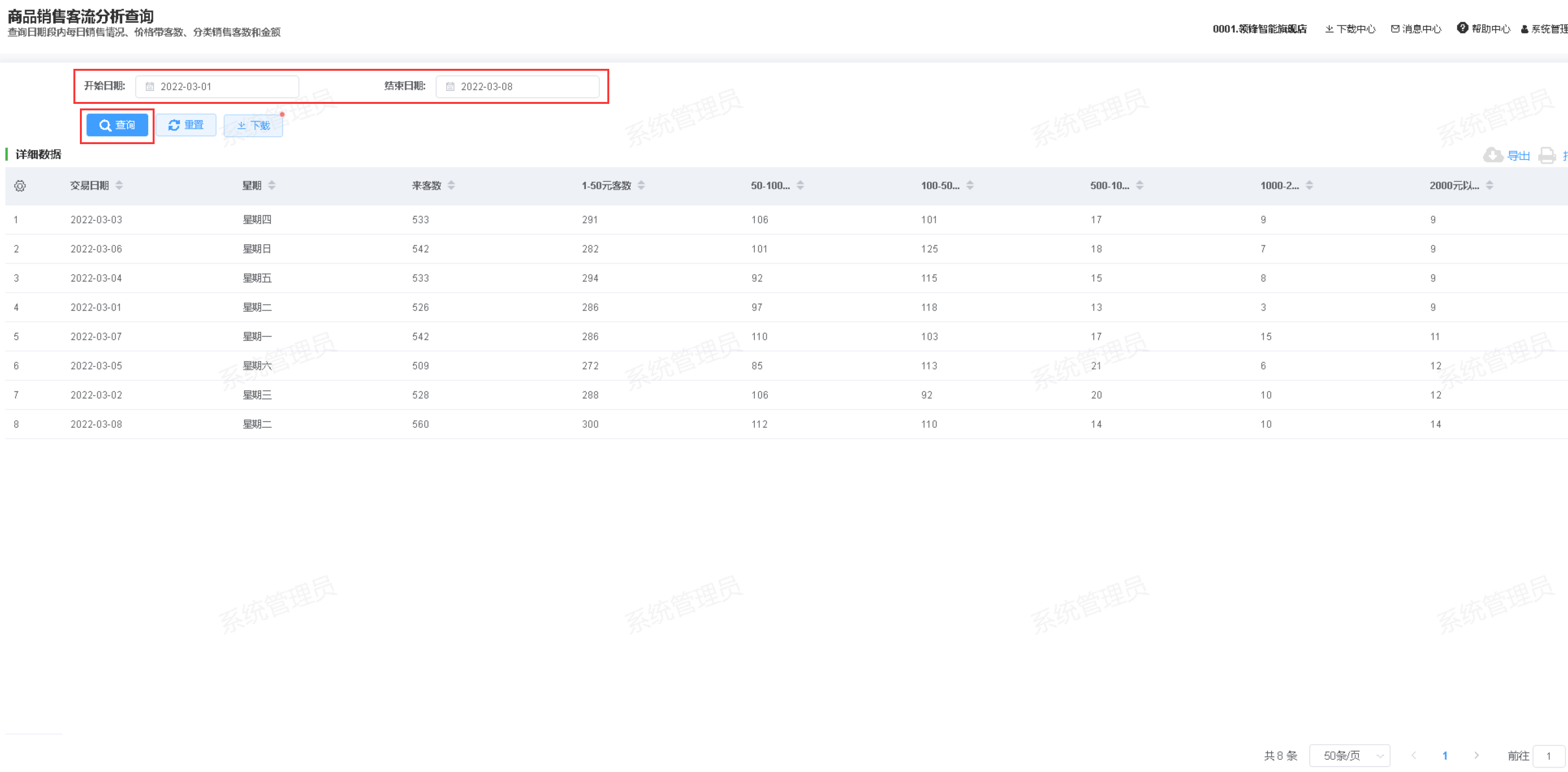Click the table column settings gear icon

click(20, 186)
